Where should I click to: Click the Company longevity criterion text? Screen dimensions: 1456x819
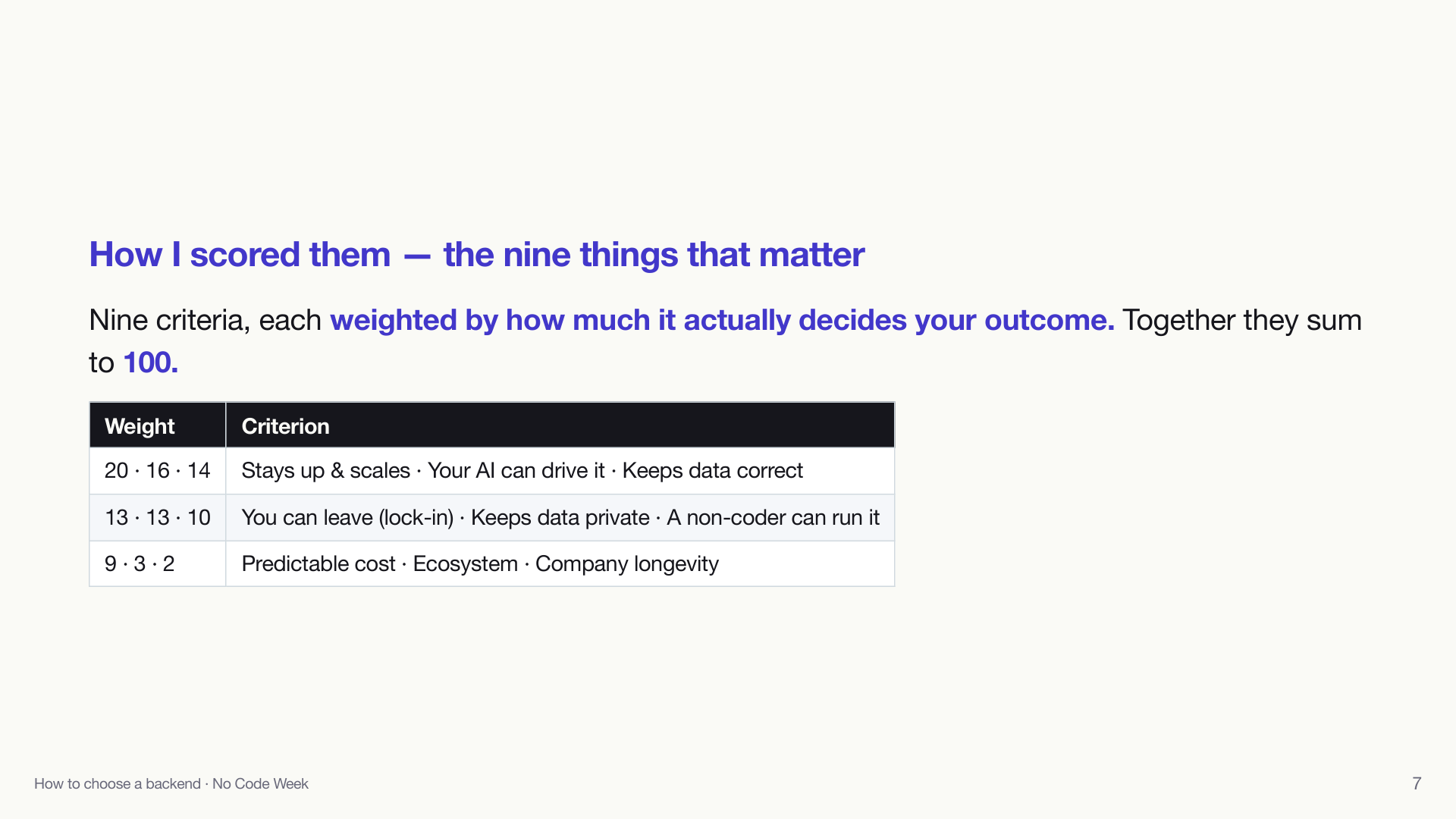pyautogui.click(x=627, y=564)
